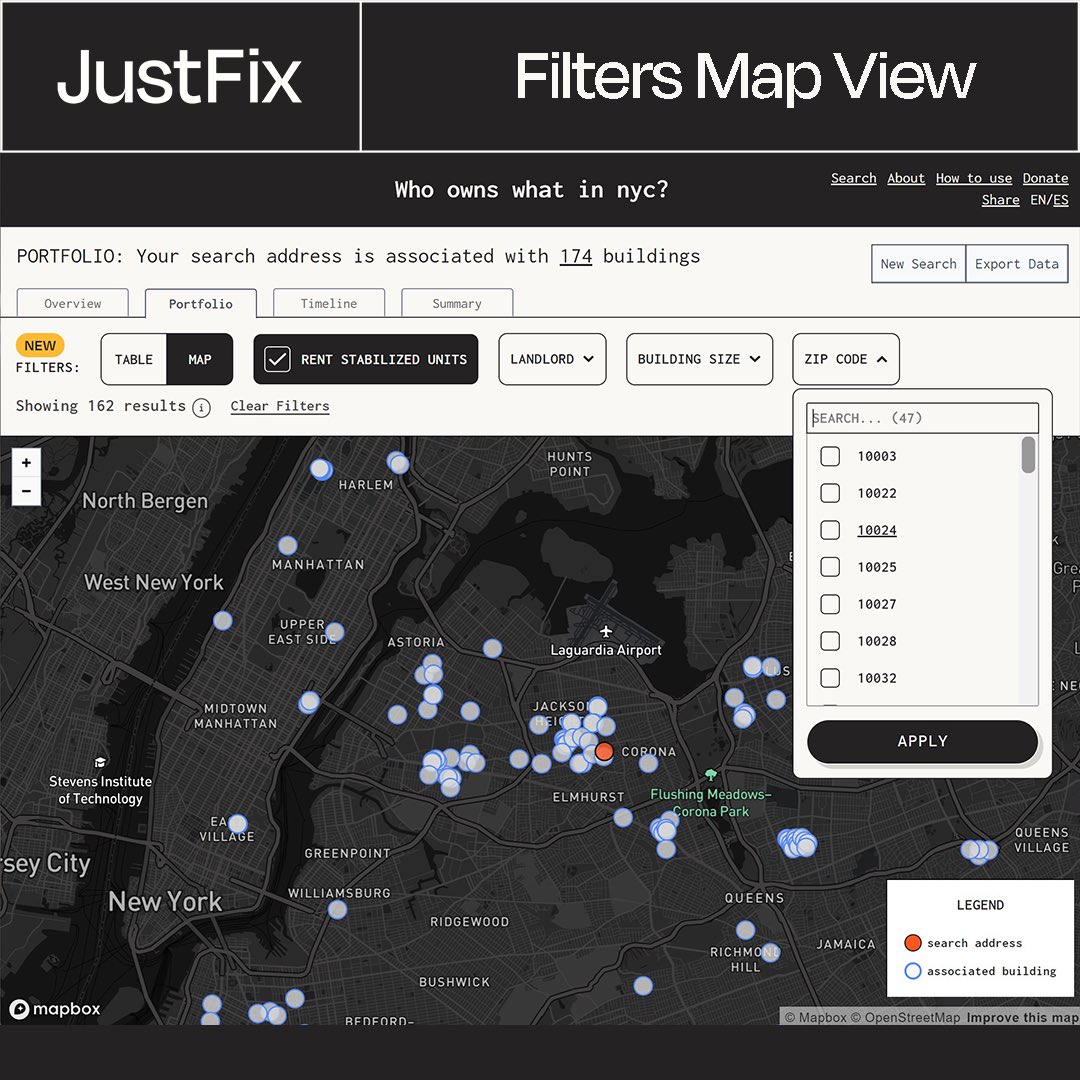
Task: Click a blue building marker near Harlem
Action: pos(321,470)
